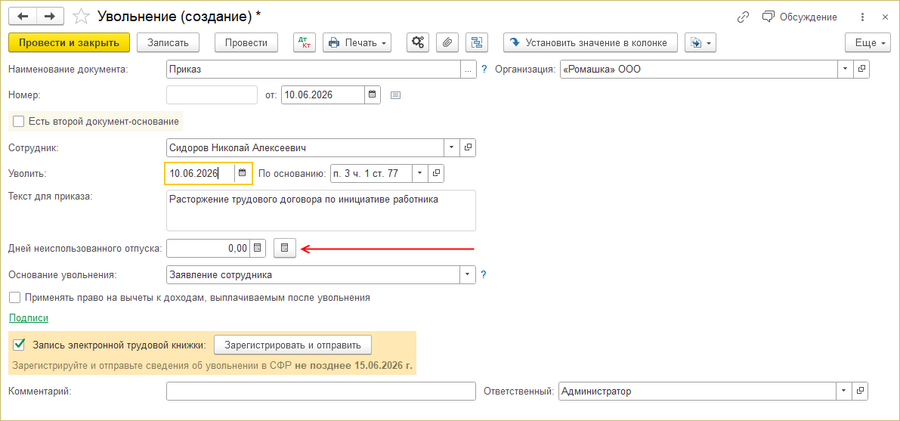Click the Уволить date field
Viewport: 900px width, 421px height.
click(x=200, y=173)
